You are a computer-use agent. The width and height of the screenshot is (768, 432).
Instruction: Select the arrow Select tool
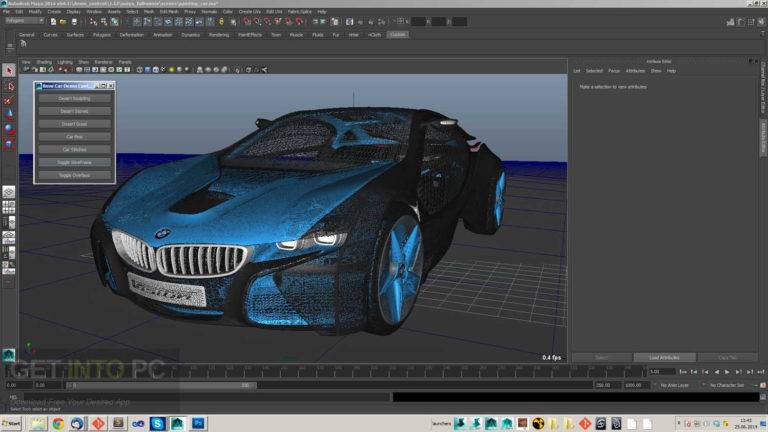(9, 71)
